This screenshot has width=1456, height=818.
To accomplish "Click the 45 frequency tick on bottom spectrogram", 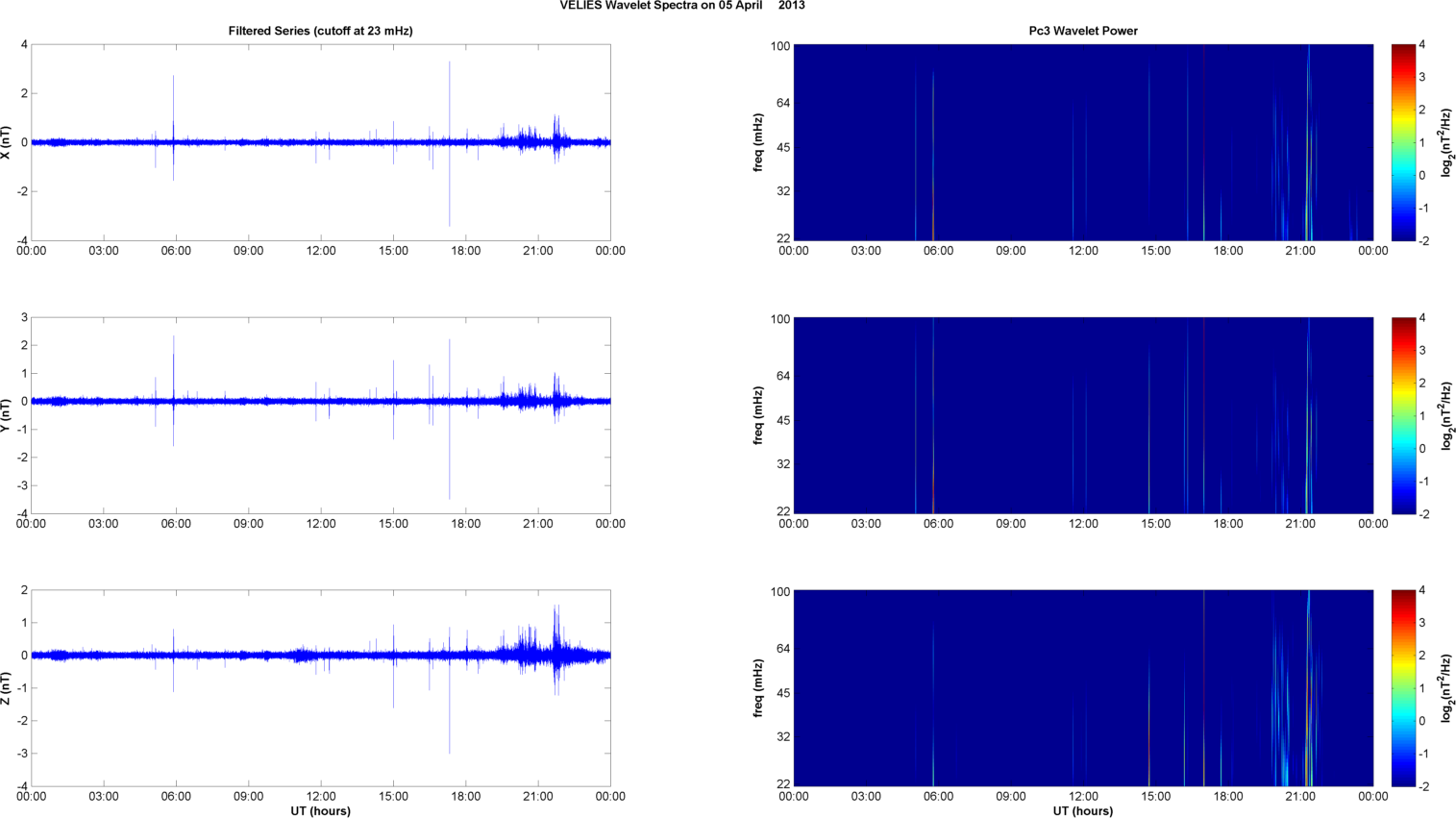I will [x=783, y=693].
